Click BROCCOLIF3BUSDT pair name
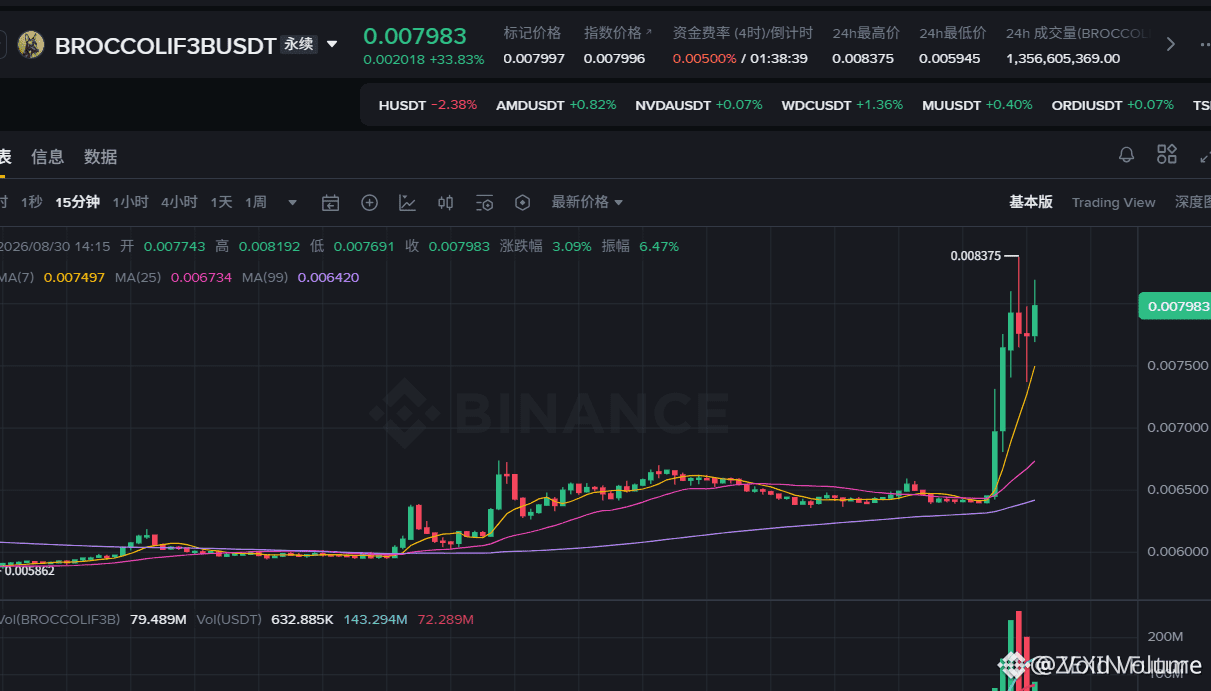Viewport: 1211px width, 691px height. tap(165, 46)
